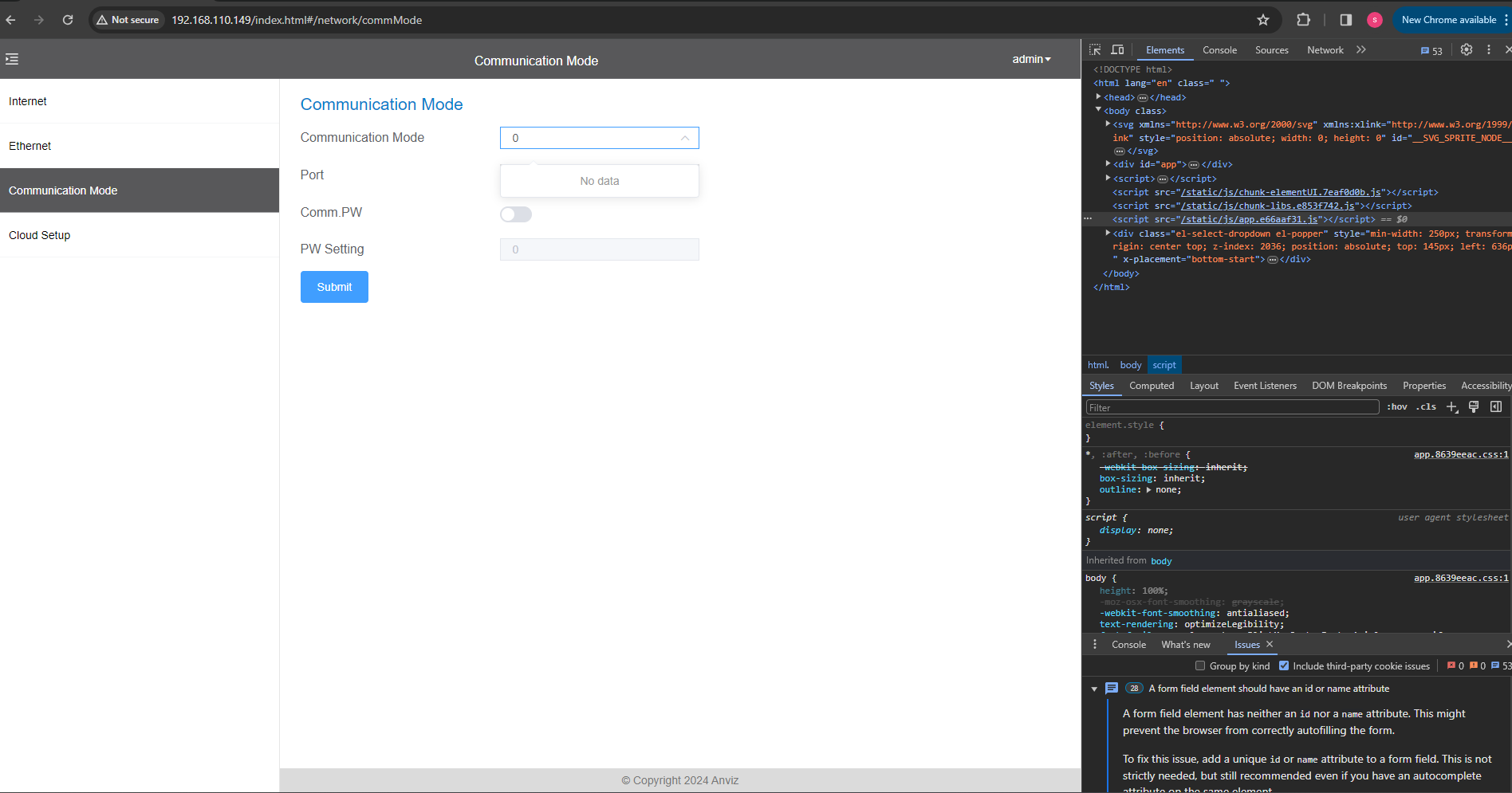Click the body breadcrumb in the DOM path
1512x793 pixels.
point(1131,365)
